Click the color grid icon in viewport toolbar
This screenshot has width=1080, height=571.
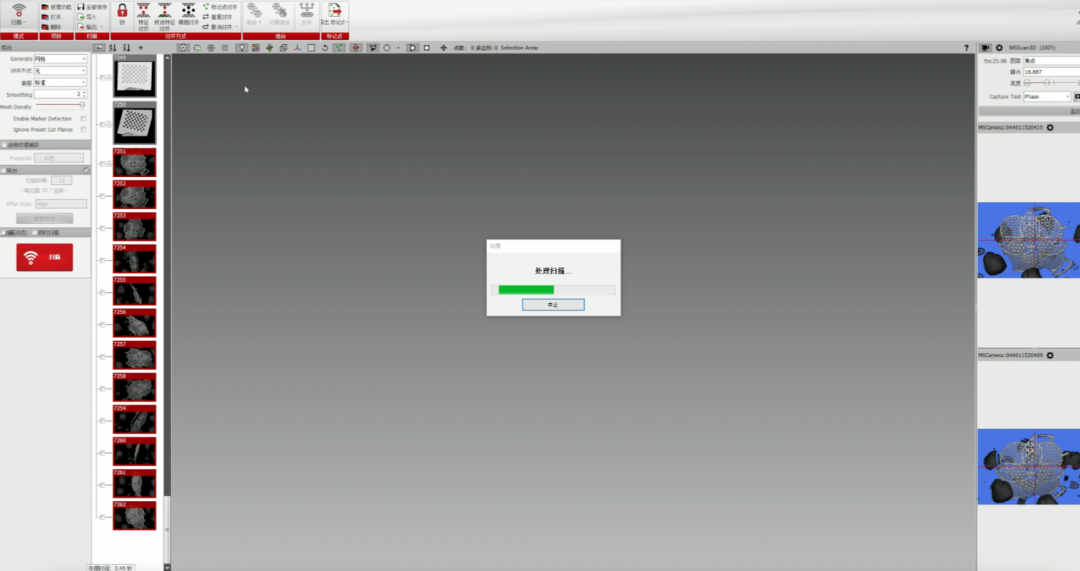point(256,48)
